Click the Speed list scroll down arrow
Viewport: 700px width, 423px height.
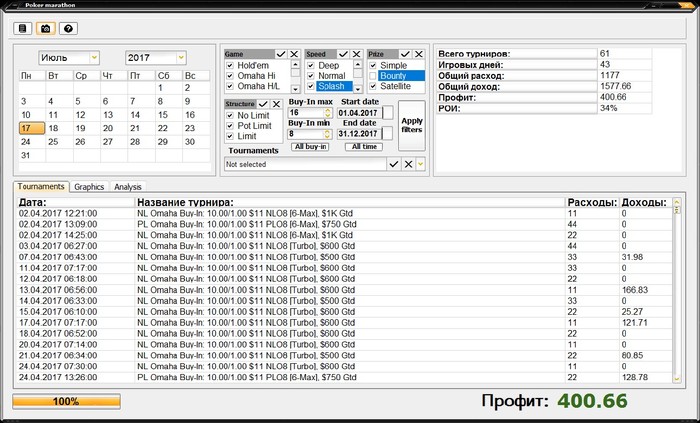358,89
